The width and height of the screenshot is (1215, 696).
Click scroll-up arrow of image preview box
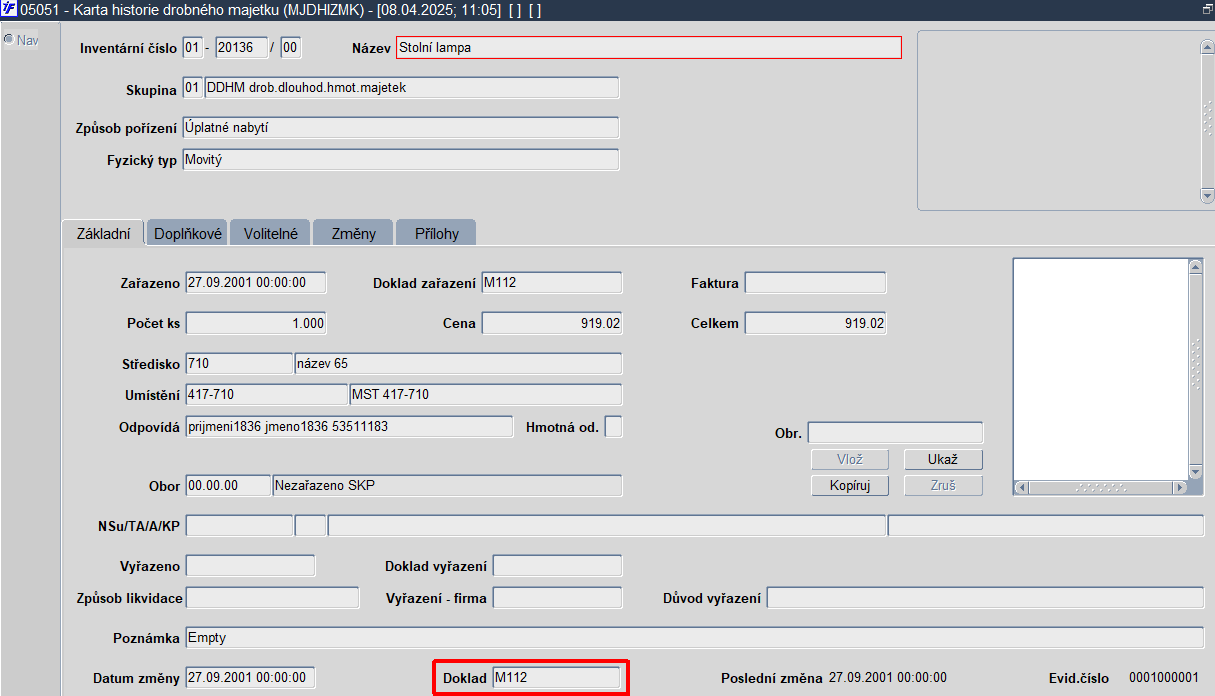click(x=1195, y=267)
